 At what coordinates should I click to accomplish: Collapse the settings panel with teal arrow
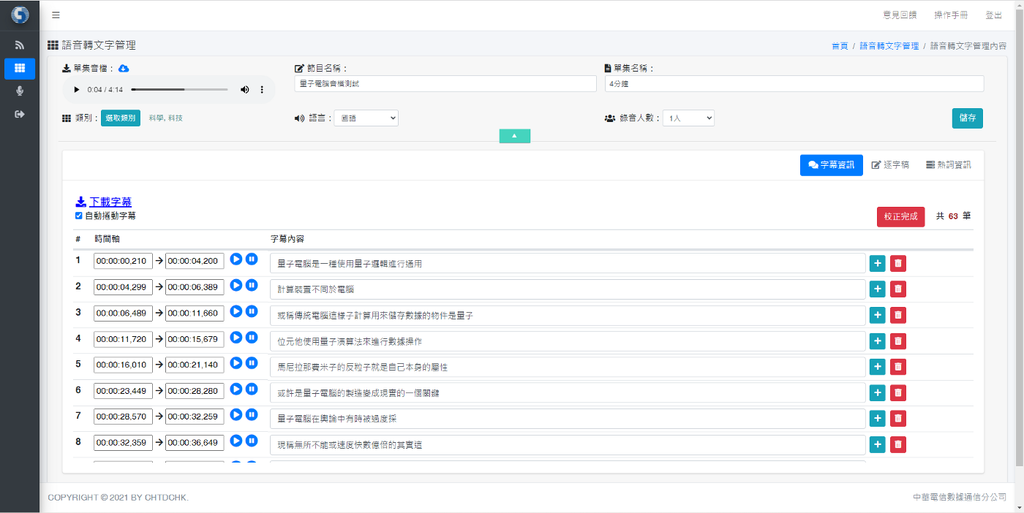point(515,136)
